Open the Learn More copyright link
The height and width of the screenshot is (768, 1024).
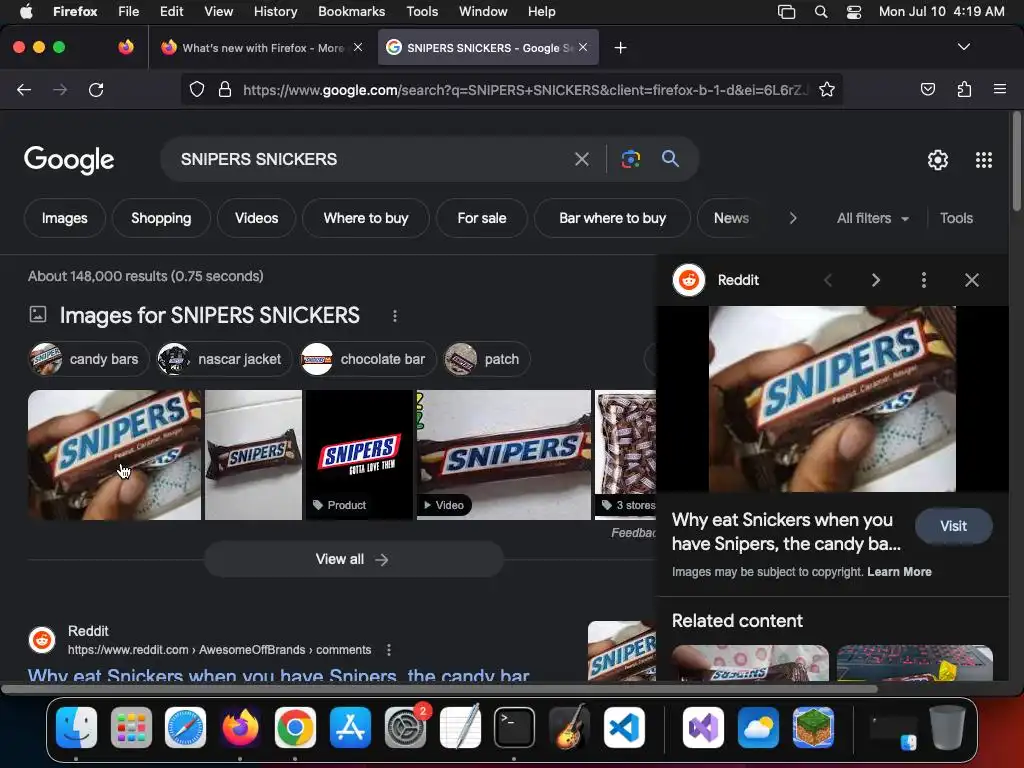(899, 571)
